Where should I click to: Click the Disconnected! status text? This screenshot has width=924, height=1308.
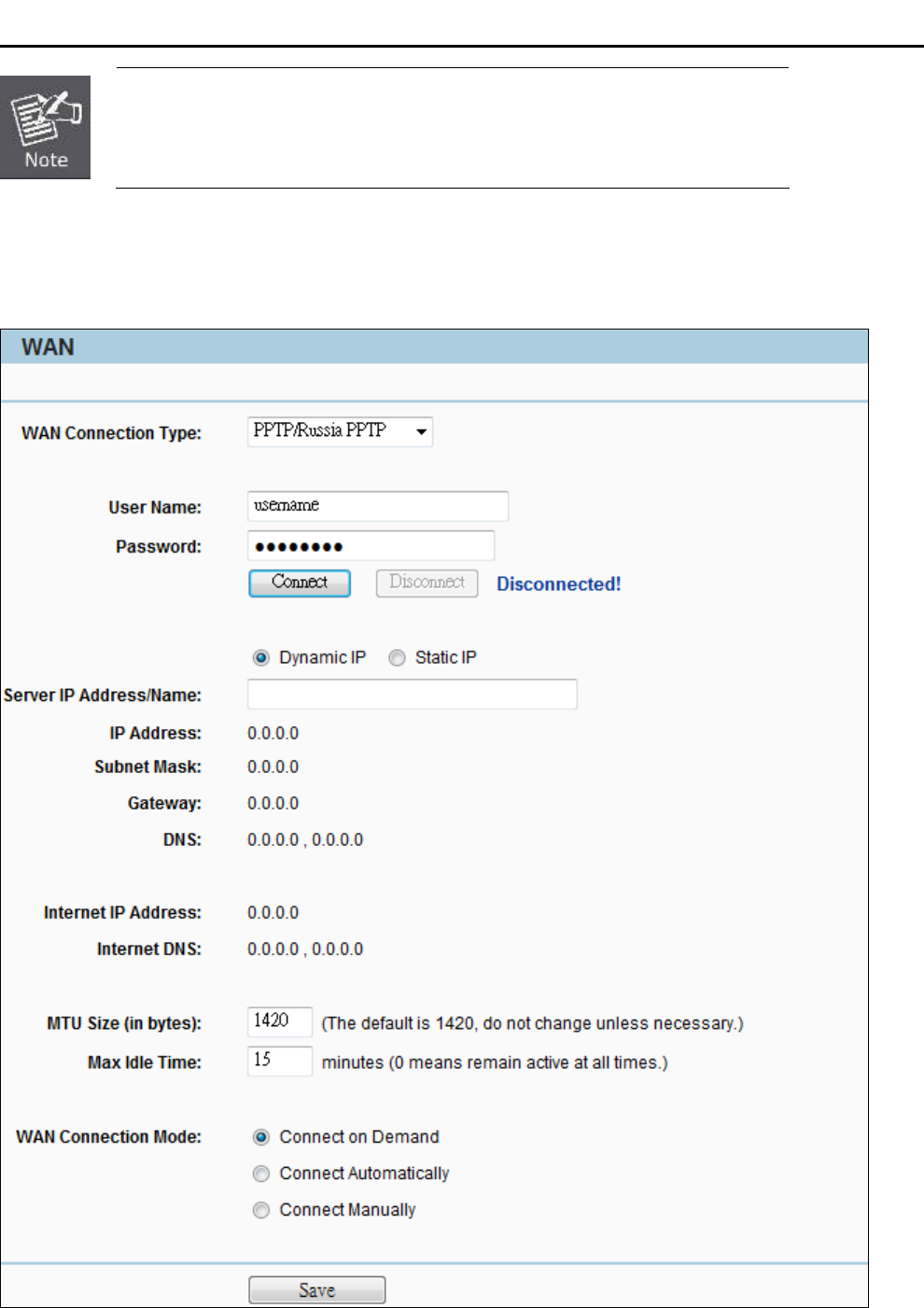[558, 584]
